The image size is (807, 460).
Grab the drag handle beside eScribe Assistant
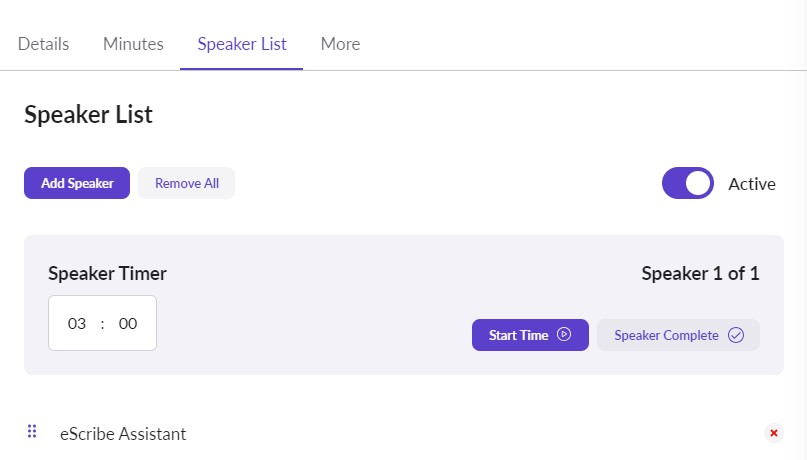(32, 432)
